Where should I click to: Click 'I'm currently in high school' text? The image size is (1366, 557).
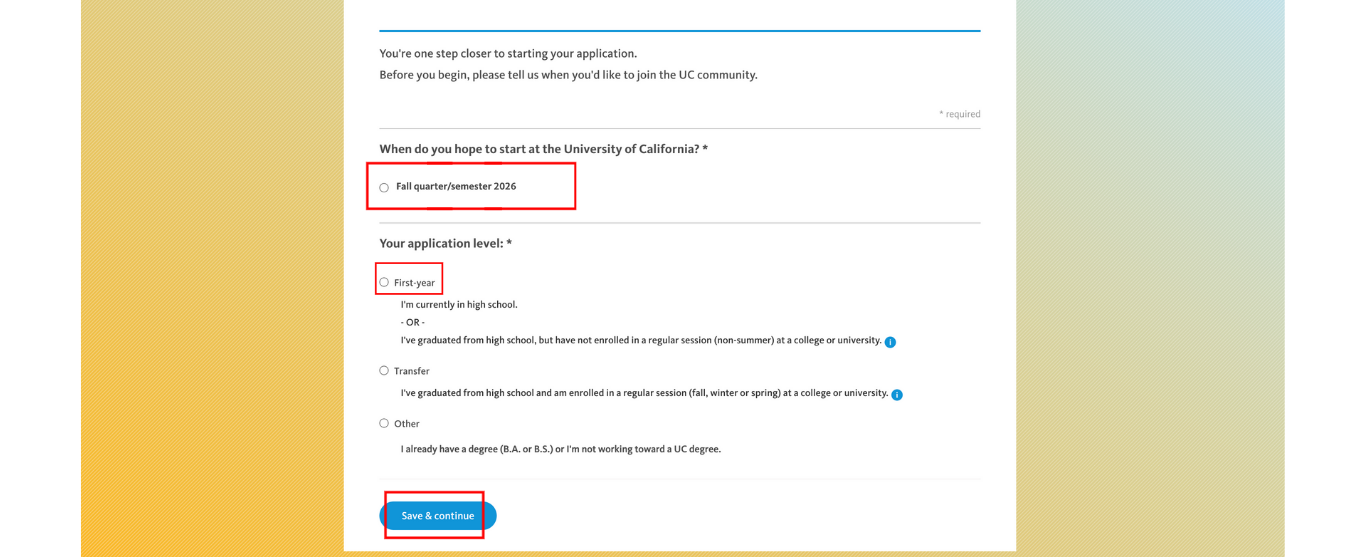[459, 305]
